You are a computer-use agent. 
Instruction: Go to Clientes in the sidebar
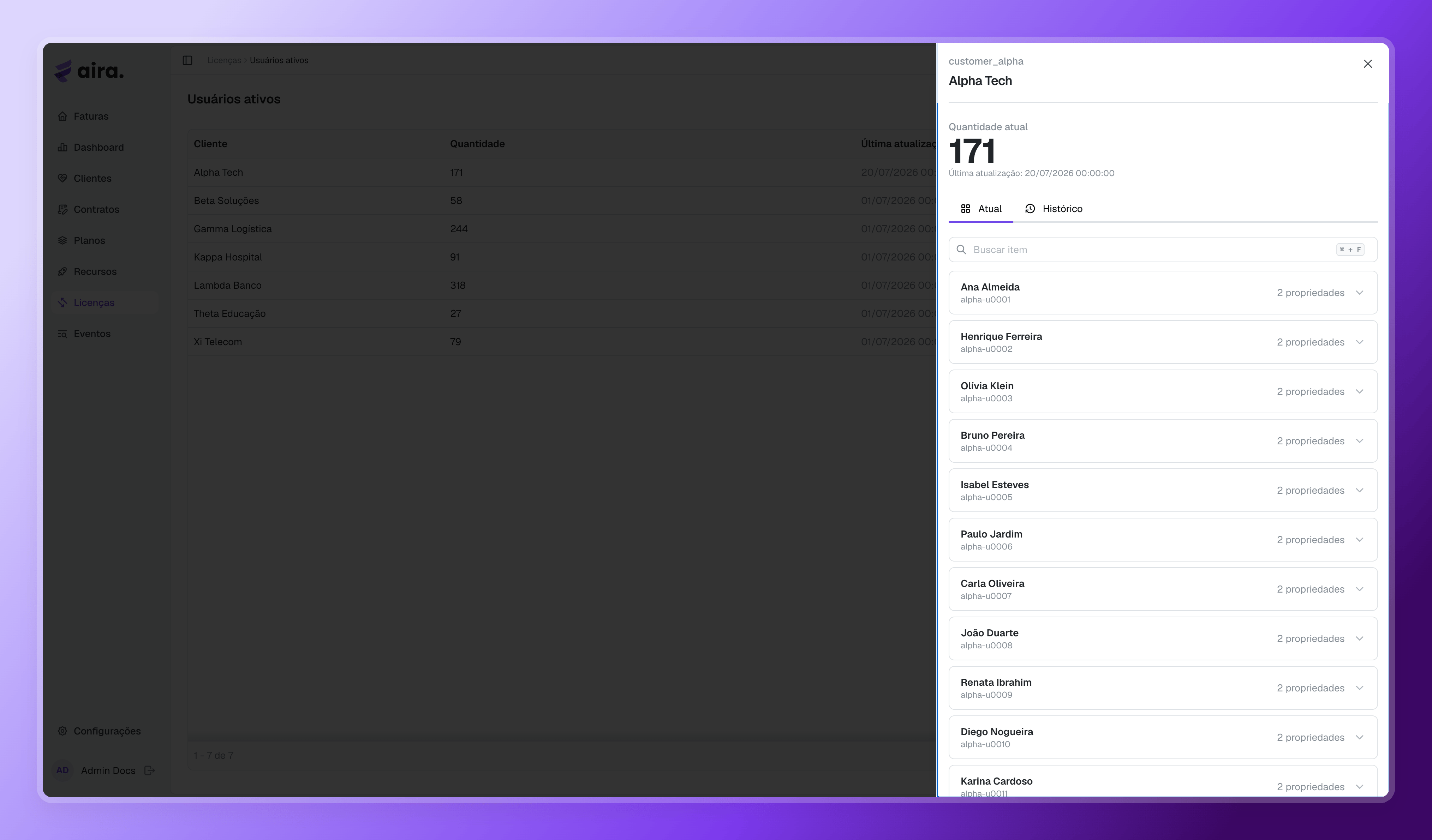click(x=105, y=178)
